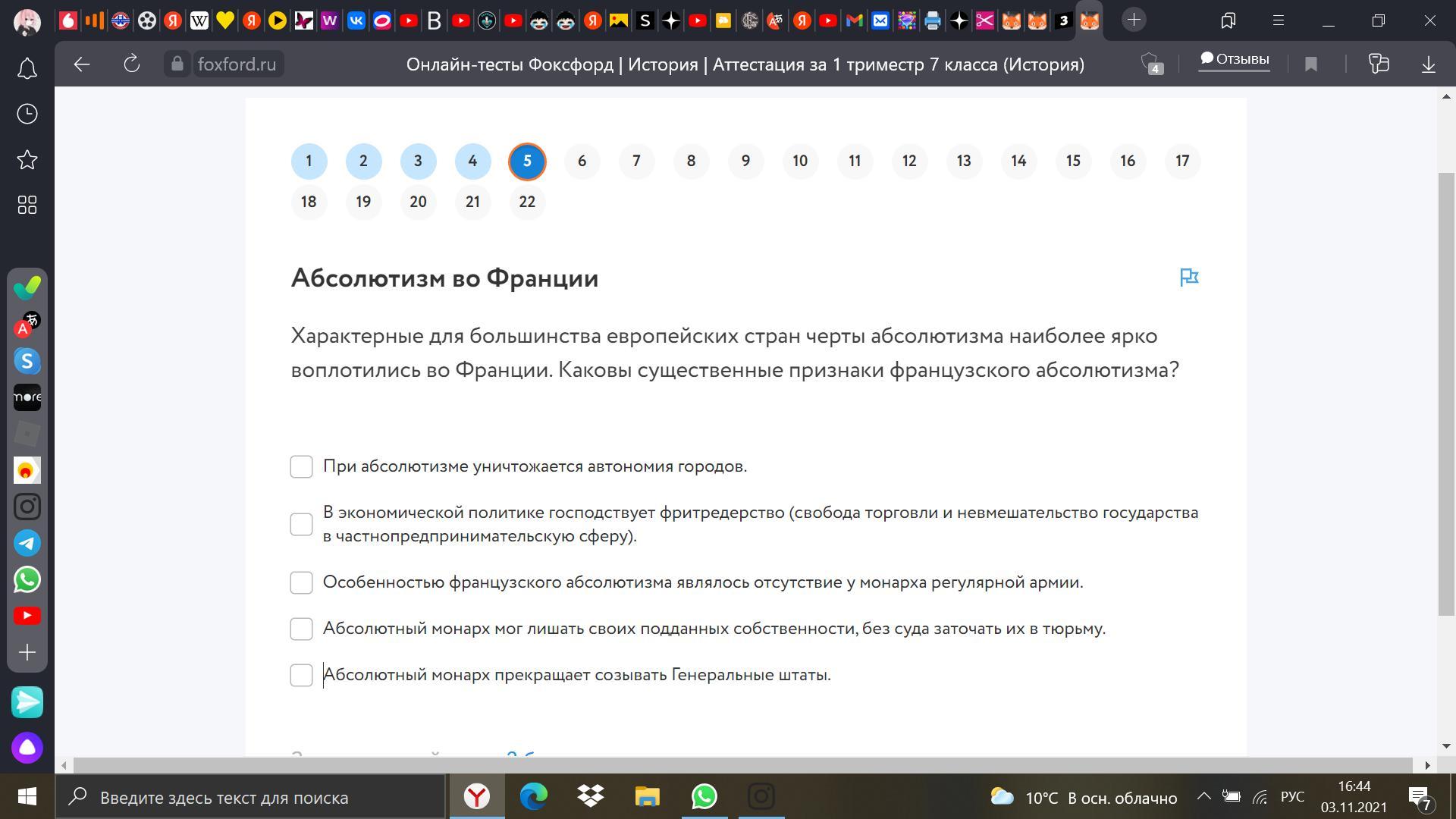
Task: Switch to the printer icon tab
Action: (x=933, y=20)
